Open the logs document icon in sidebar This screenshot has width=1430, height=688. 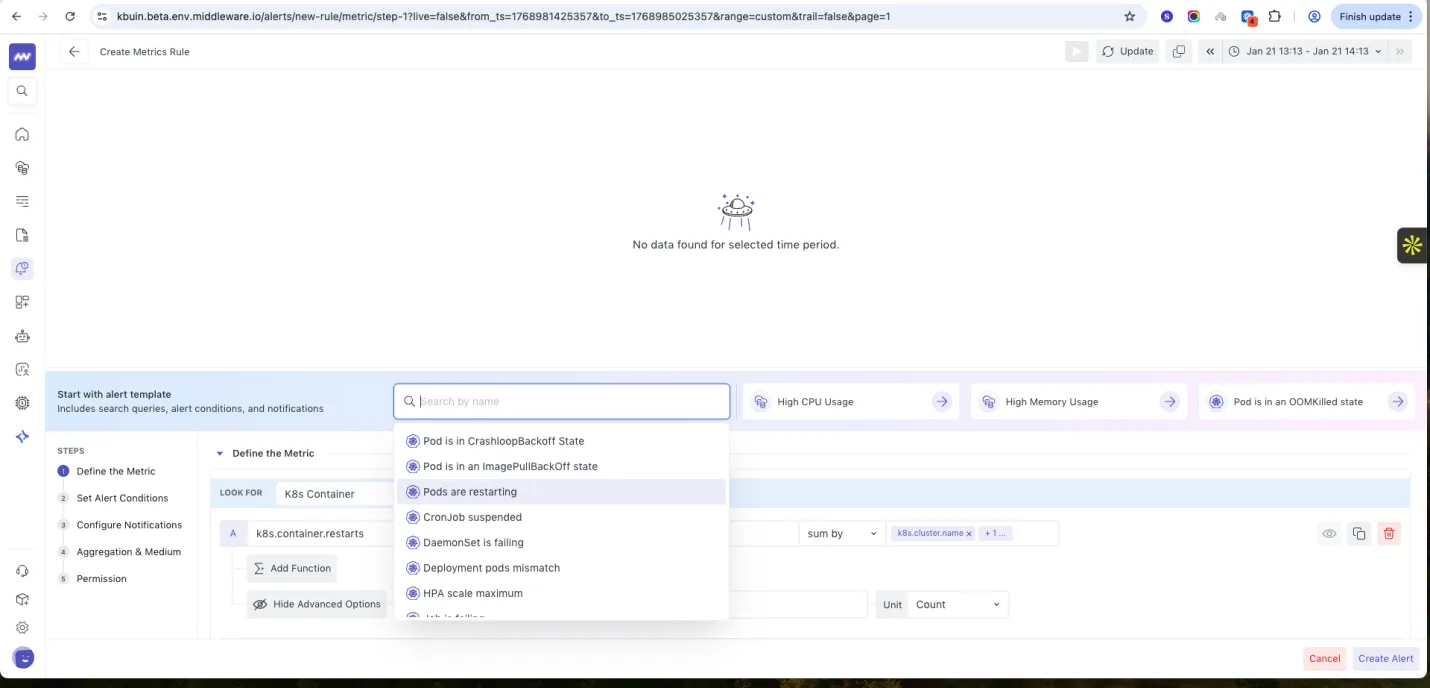22,235
